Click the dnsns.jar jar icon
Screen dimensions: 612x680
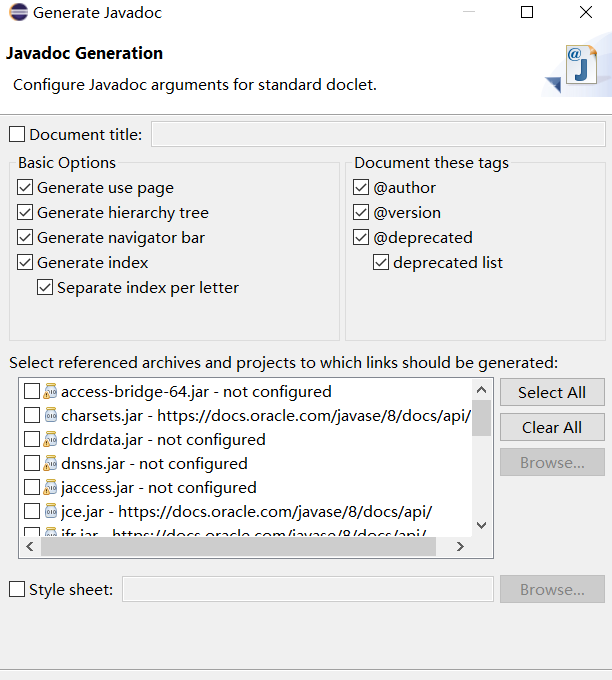tap(51, 464)
